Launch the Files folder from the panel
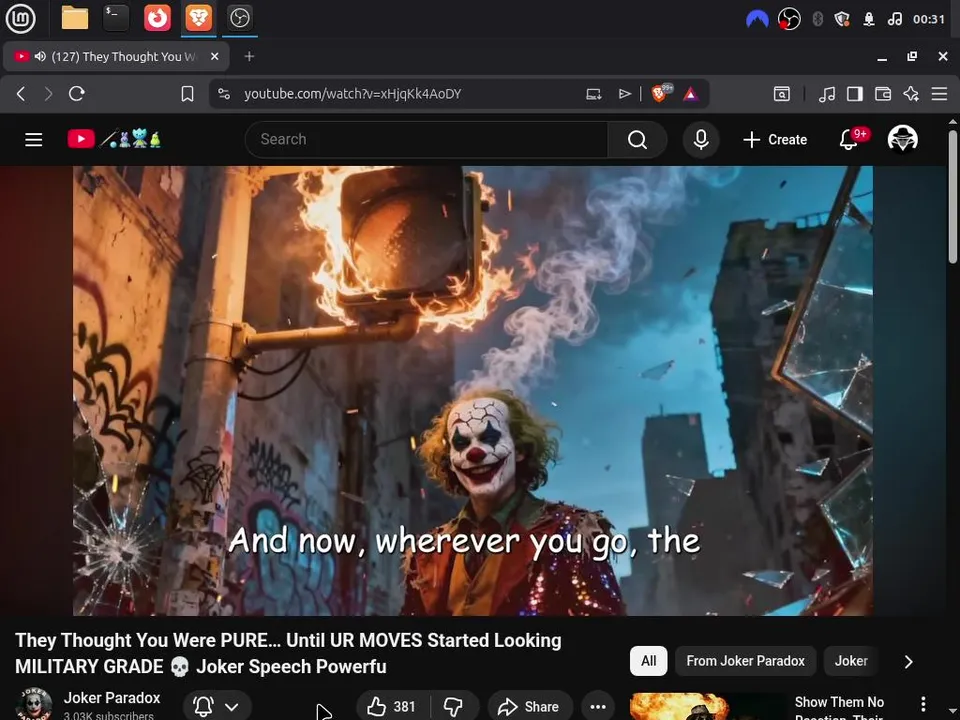The image size is (960, 720). coord(75,18)
